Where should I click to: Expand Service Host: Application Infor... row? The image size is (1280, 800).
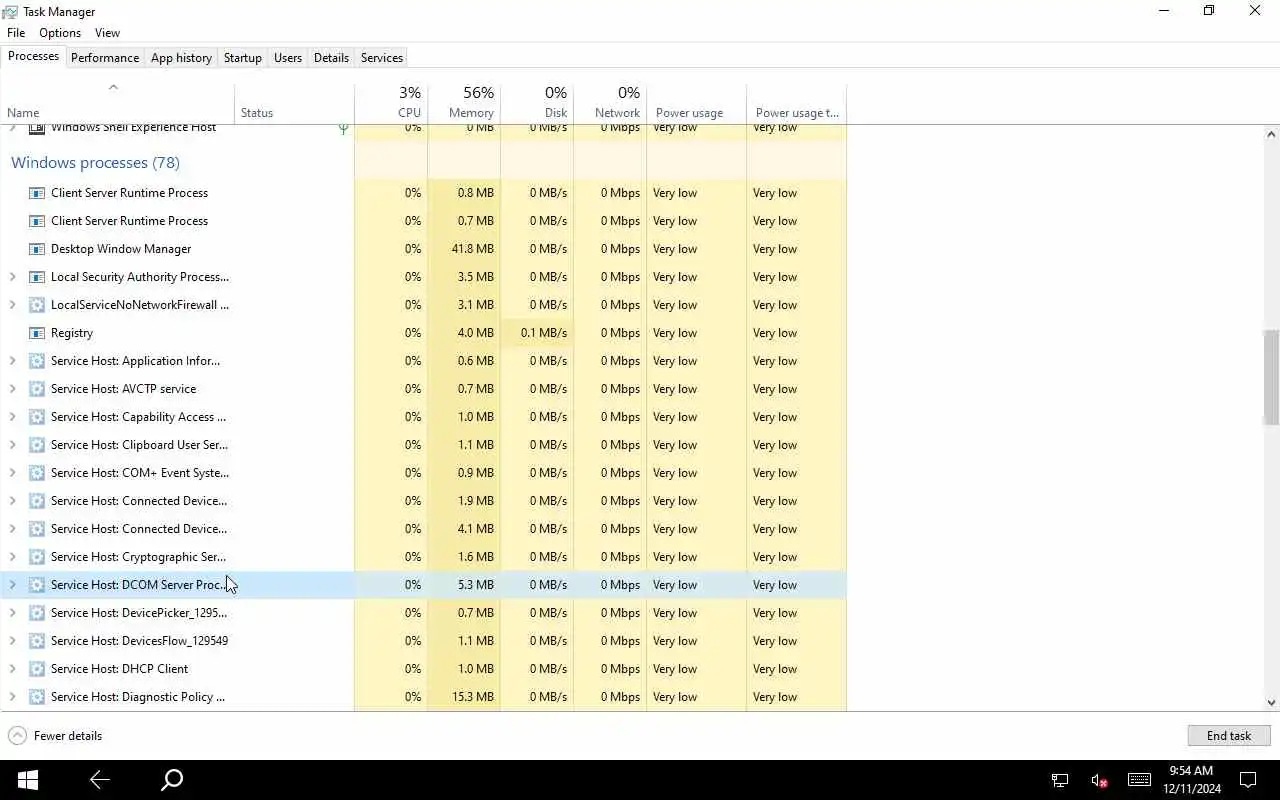click(12, 361)
